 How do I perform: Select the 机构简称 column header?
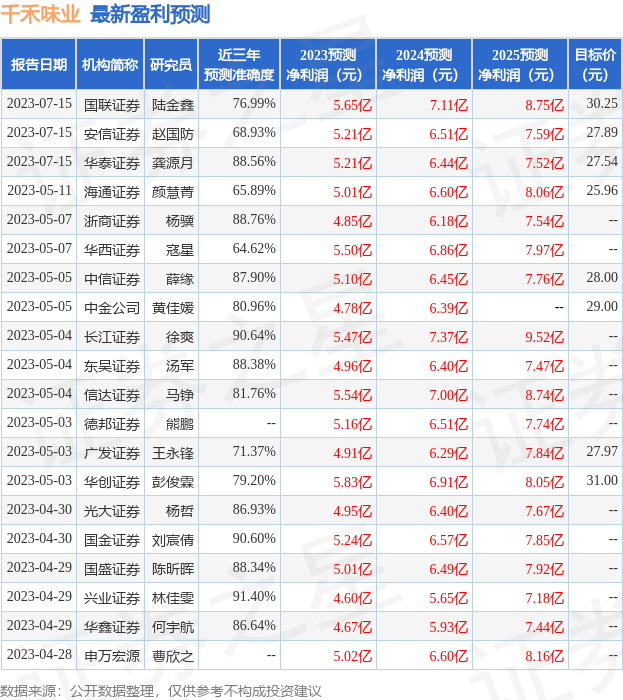click(x=110, y=65)
